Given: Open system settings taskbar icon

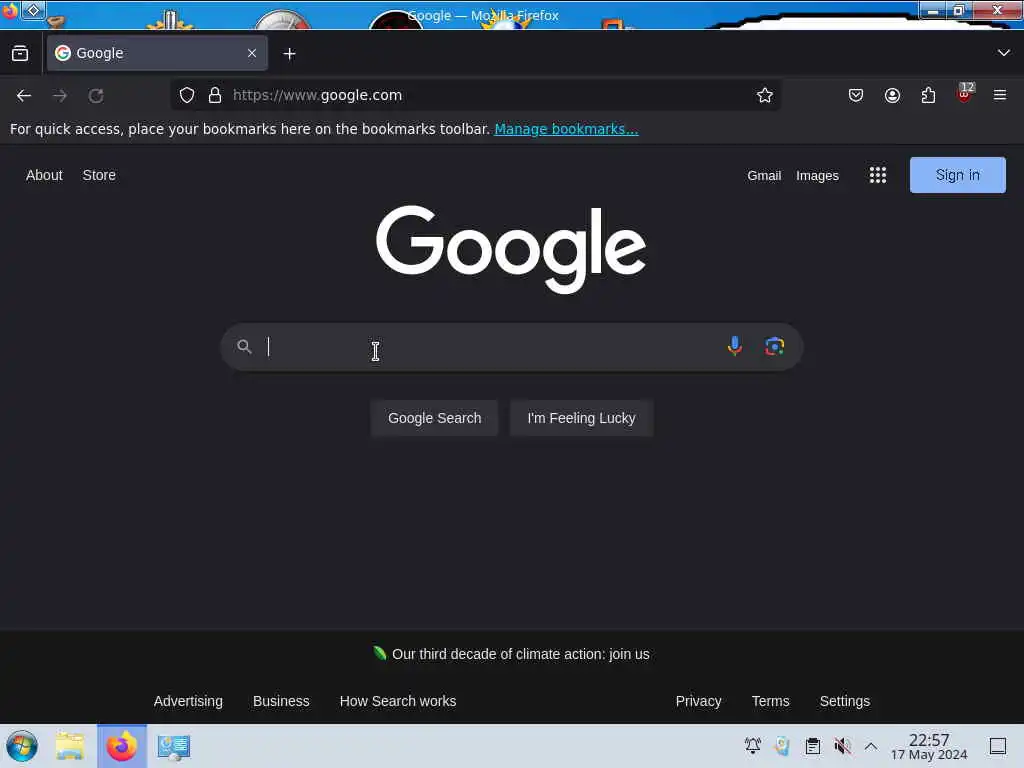Looking at the screenshot, I should click(174, 747).
